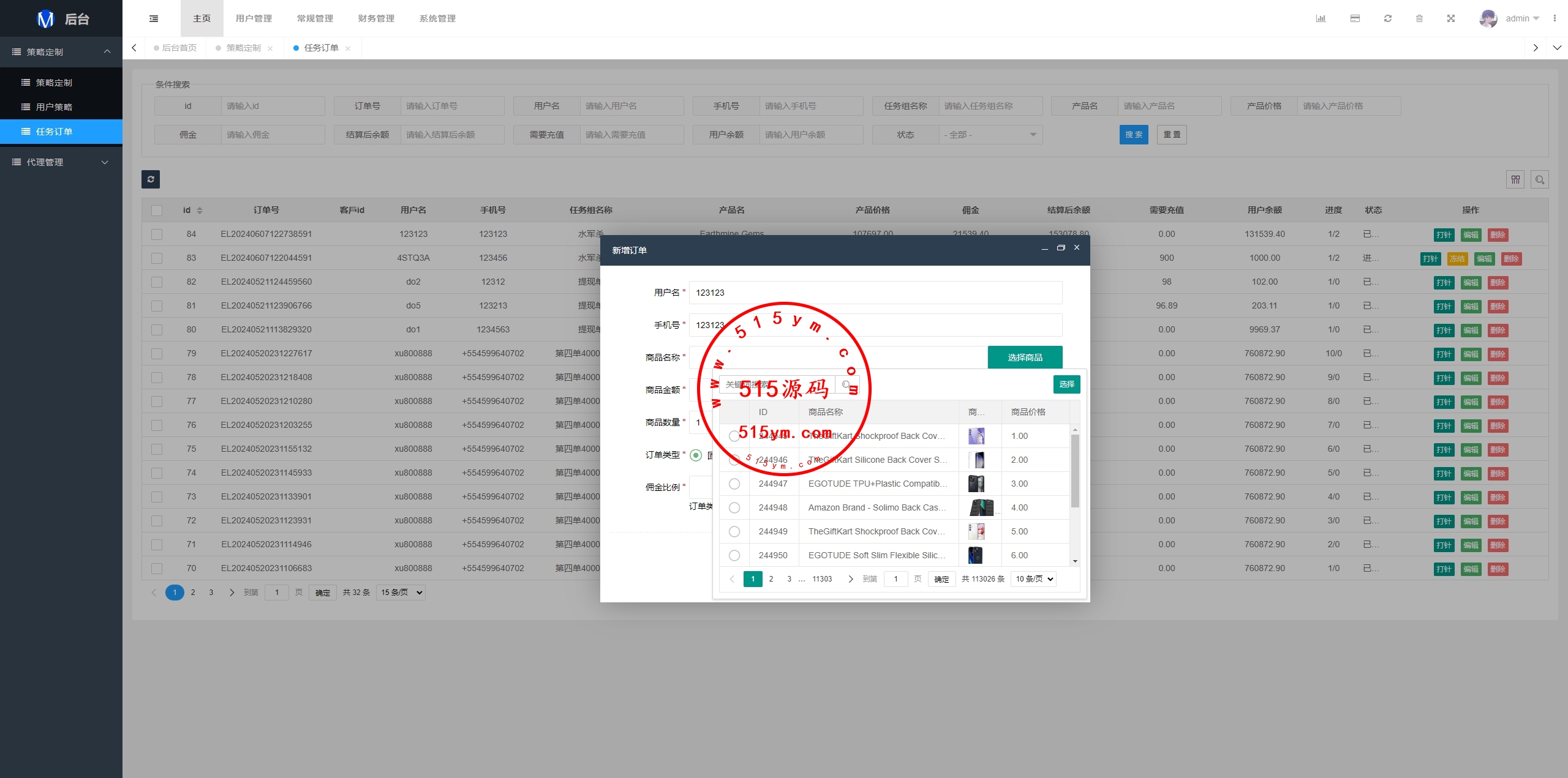
Task: Open the 财务管理 top menu
Action: tap(376, 18)
